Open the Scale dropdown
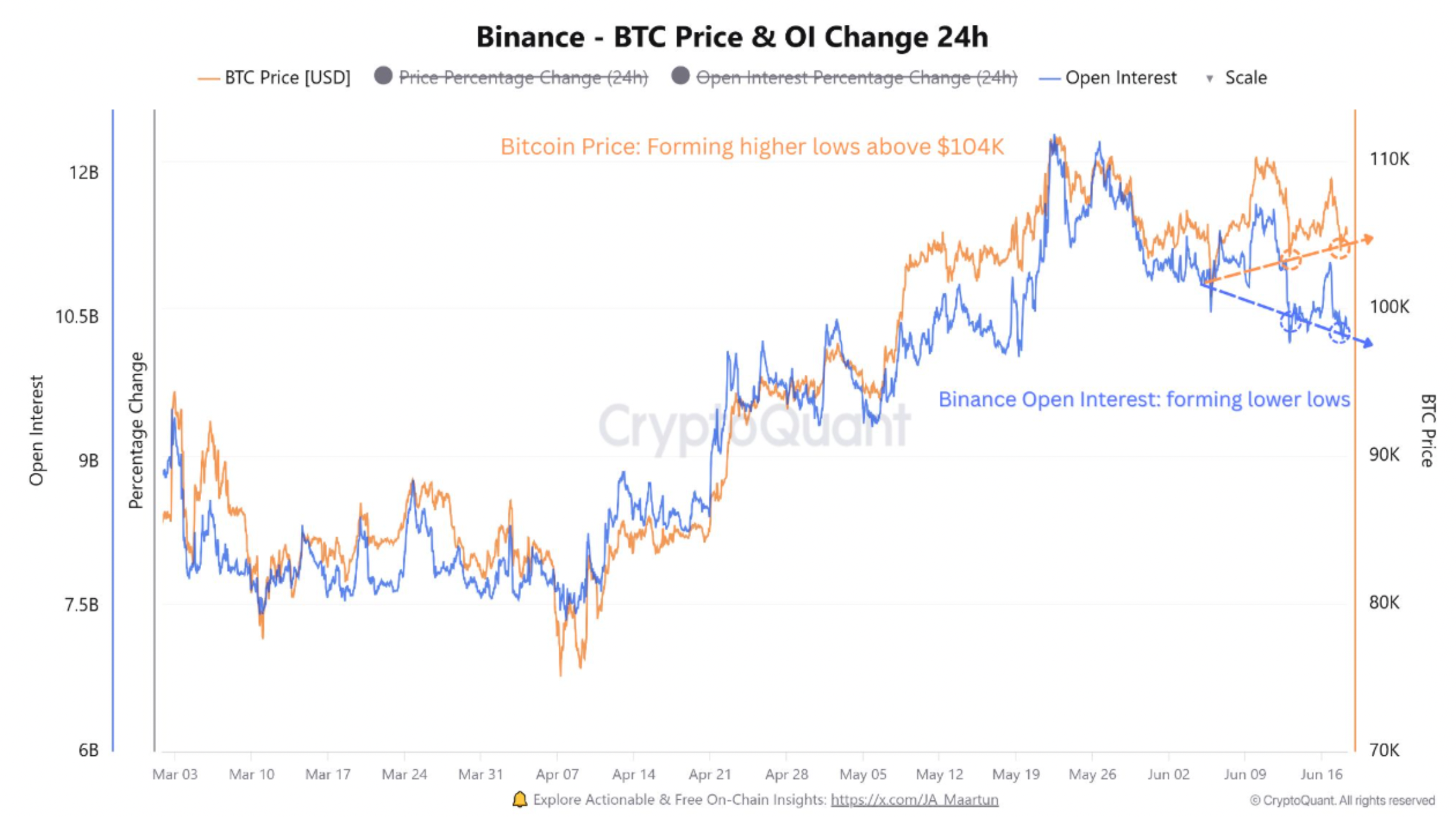The height and width of the screenshot is (817, 1456). 1236,78
